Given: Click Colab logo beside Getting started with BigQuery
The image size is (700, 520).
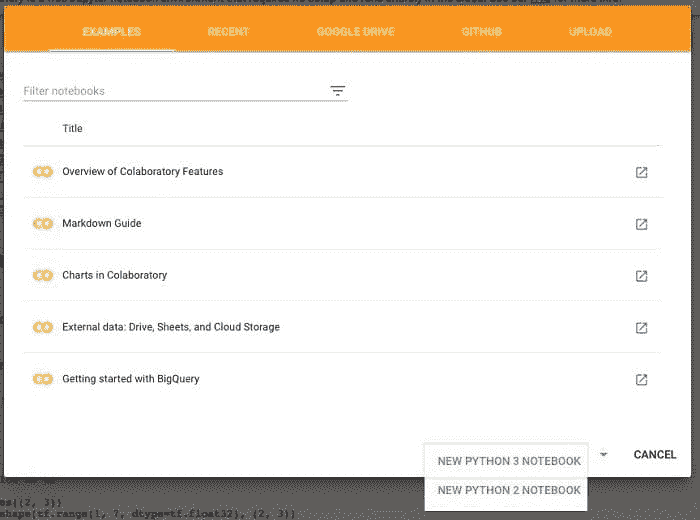Looking at the screenshot, I should pyautogui.click(x=42, y=380).
